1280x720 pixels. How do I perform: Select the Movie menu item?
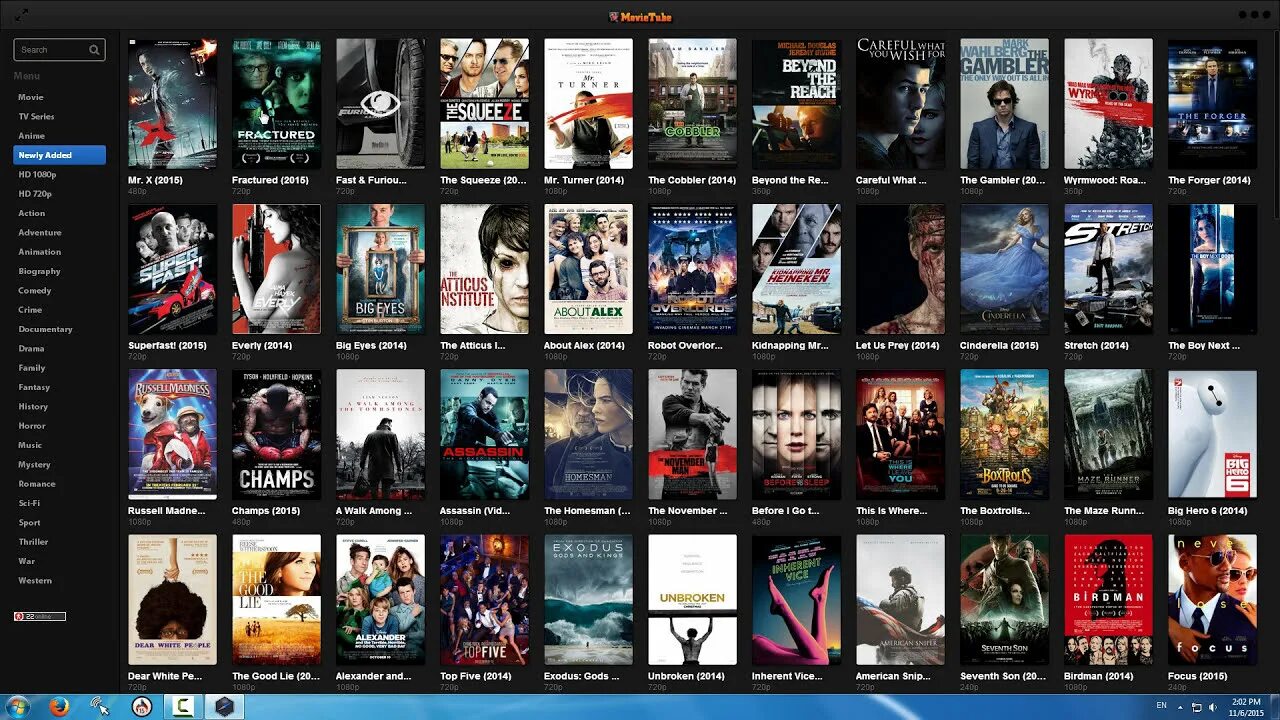point(31,97)
